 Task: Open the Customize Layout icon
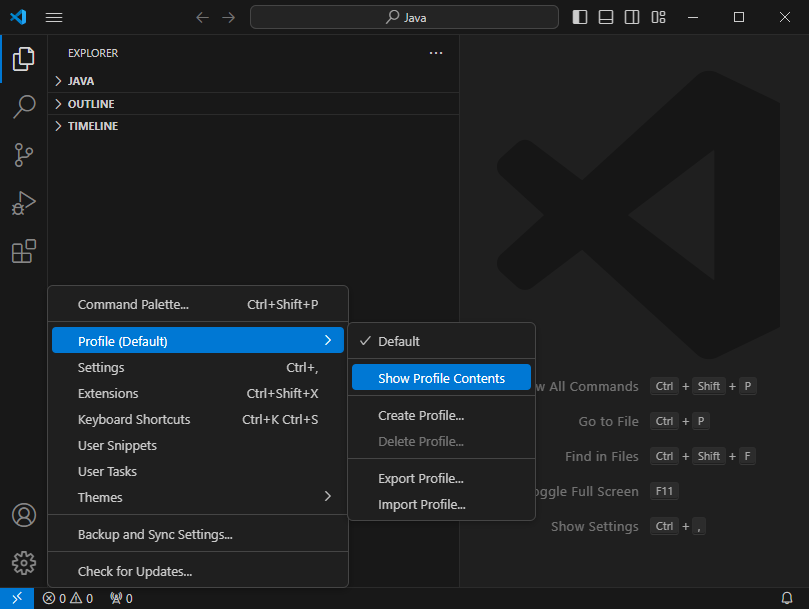click(658, 17)
